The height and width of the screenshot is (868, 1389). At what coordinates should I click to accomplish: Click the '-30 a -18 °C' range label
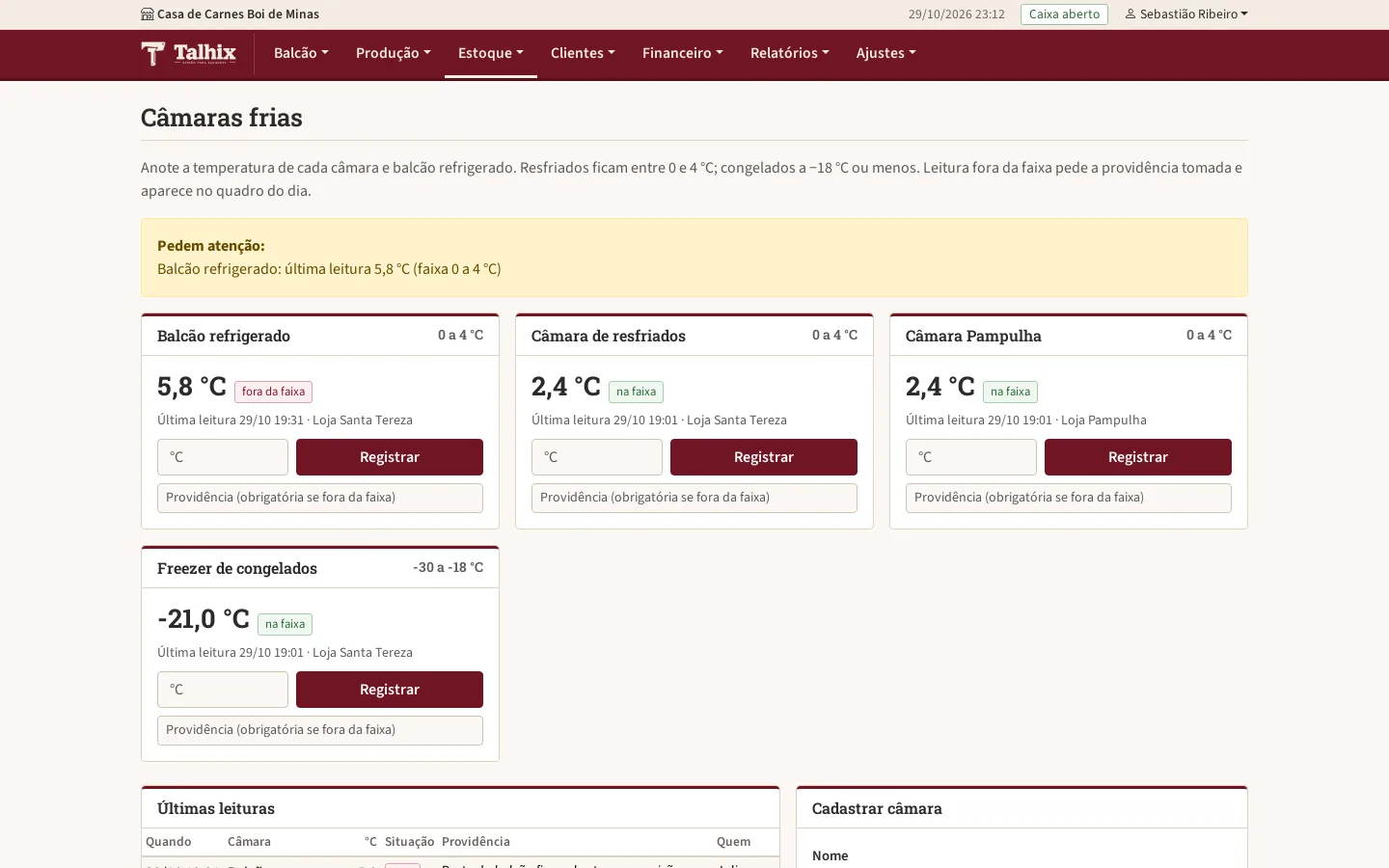449,567
